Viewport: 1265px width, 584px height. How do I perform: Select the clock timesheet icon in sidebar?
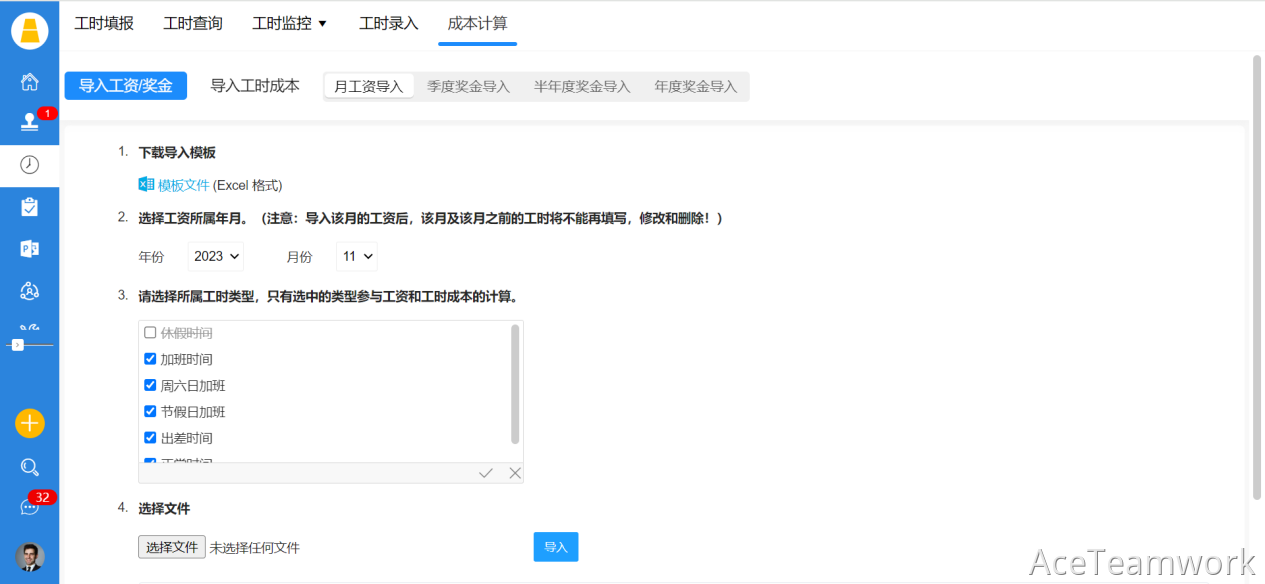pos(29,165)
